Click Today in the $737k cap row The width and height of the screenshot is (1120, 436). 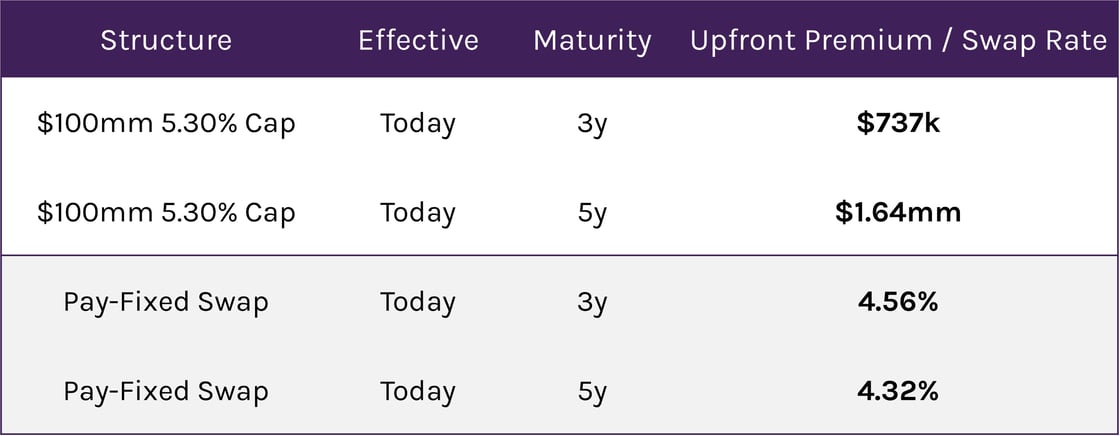pyautogui.click(x=418, y=124)
